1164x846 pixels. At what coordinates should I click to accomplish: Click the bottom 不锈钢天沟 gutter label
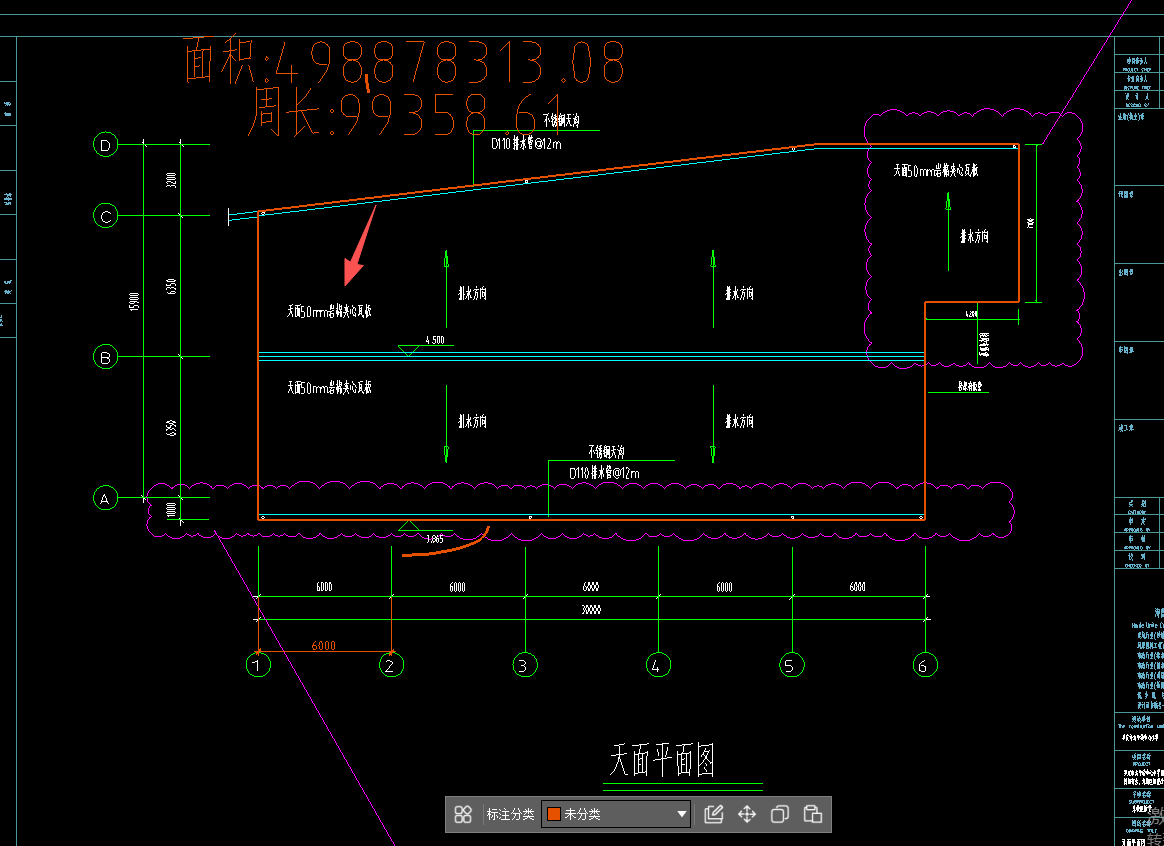[606, 451]
